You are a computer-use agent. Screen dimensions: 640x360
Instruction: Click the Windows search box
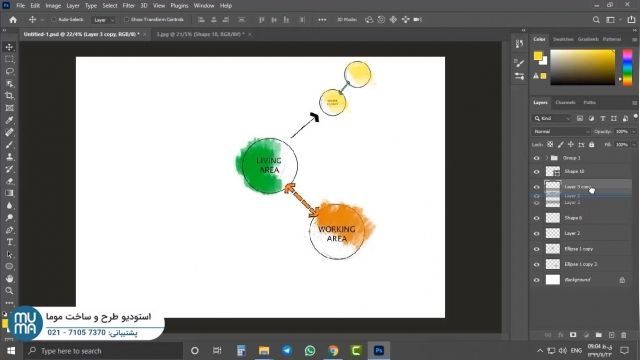coord(103,351)
